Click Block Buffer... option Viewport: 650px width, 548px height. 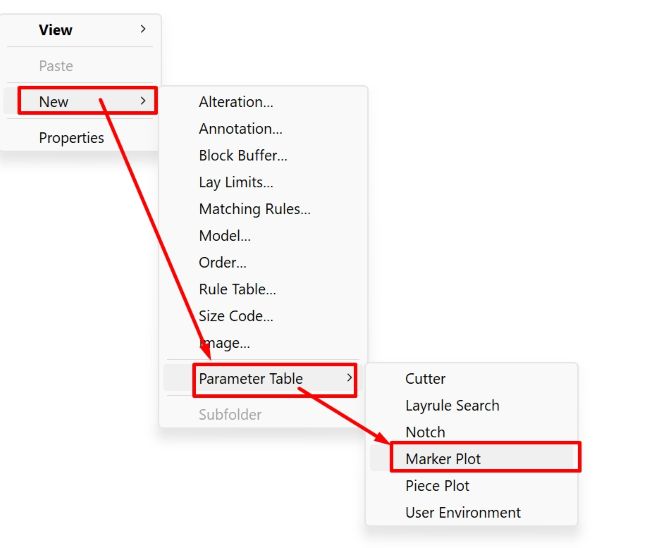pos(243,155)
